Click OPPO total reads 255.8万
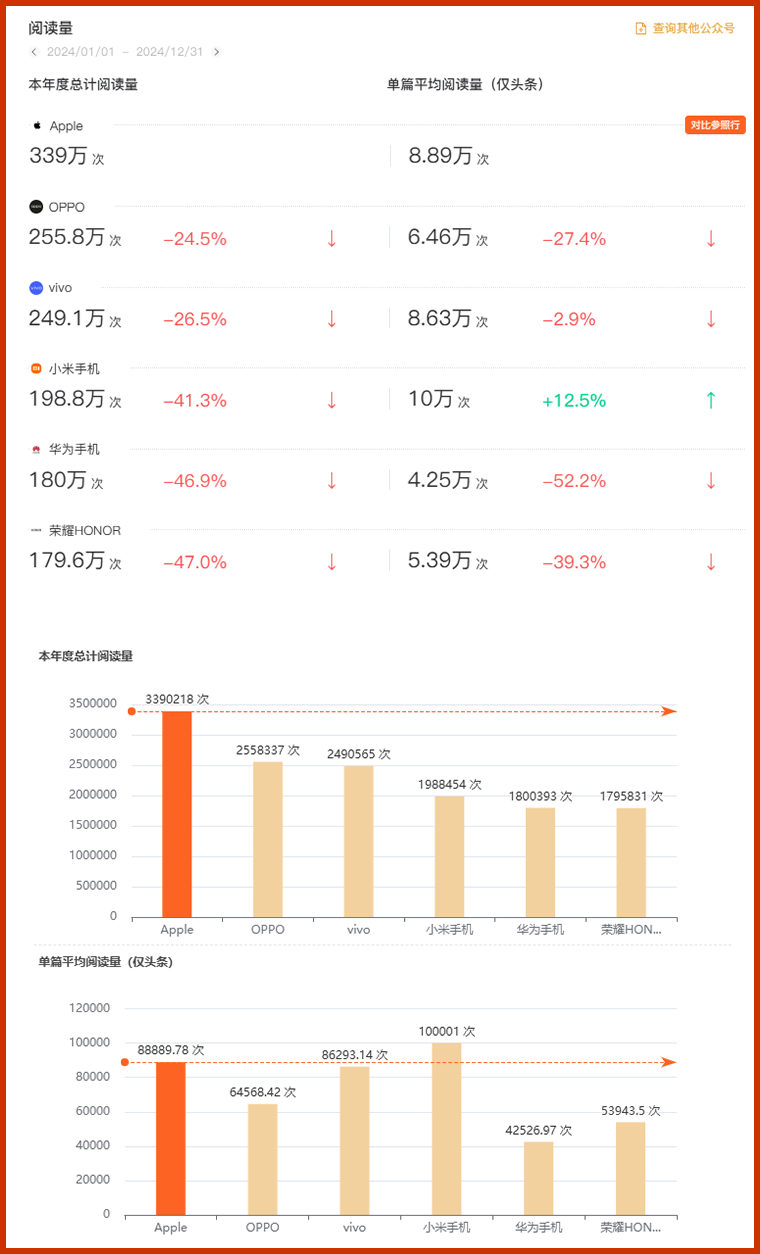This screenshot has width=760, height=1254. point(67,238)
